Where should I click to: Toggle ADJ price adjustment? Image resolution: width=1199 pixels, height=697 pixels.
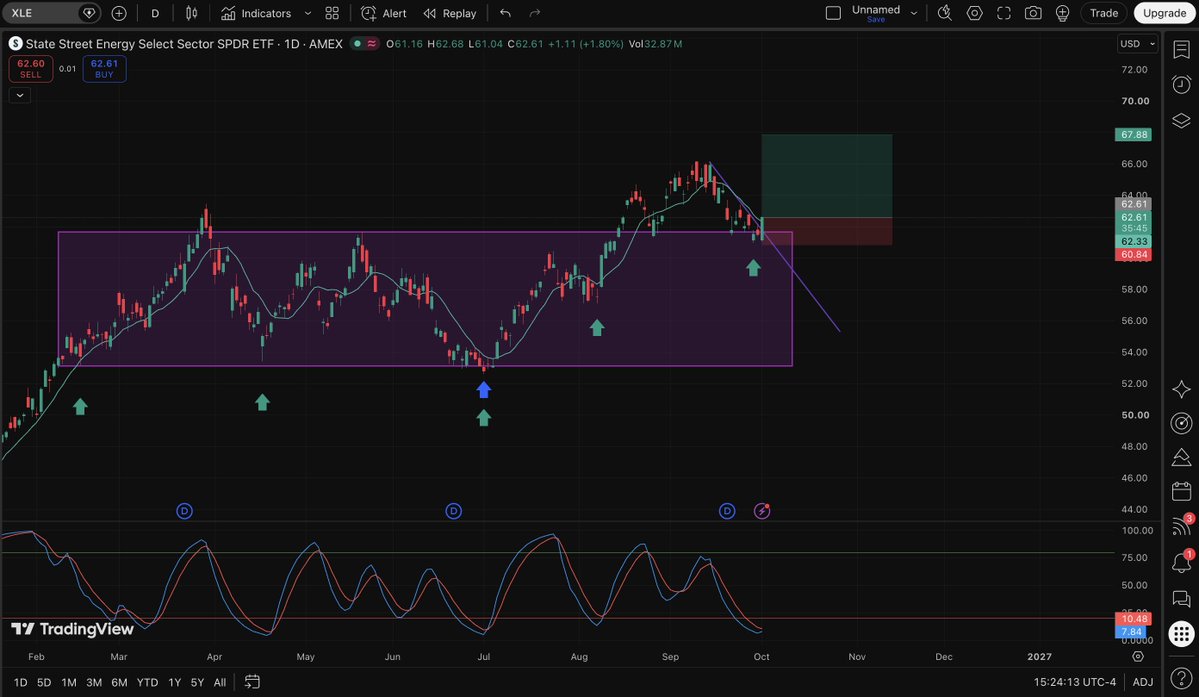(1142, 682)
